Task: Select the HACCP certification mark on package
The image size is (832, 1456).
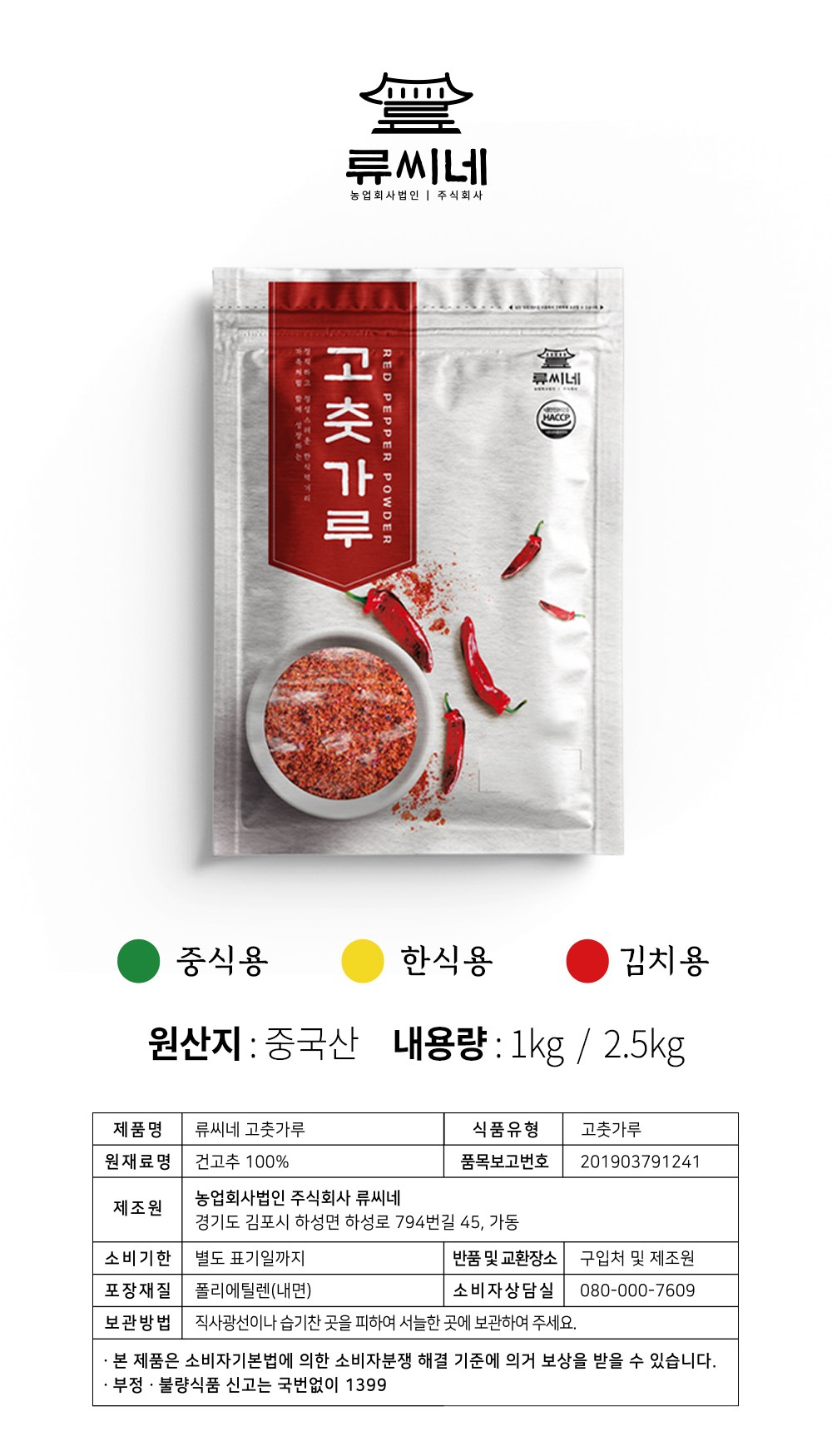Action: click(x=555, y=418)
